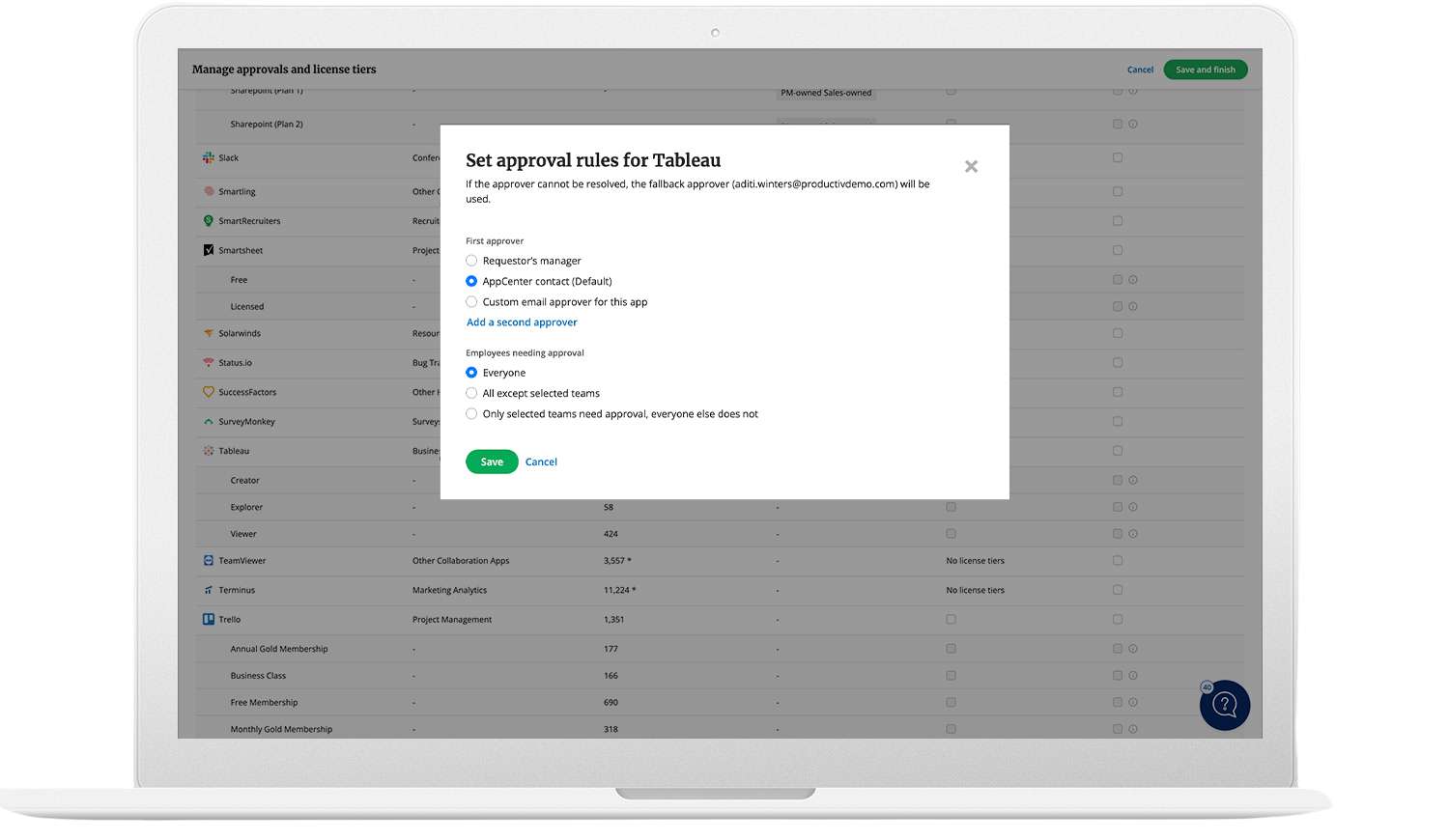Image resolution: width=1449 pixels, height=840 pixels.
Task: Click the 11,224 * count value
Action: pyautogui.click(x=619, y=590)
